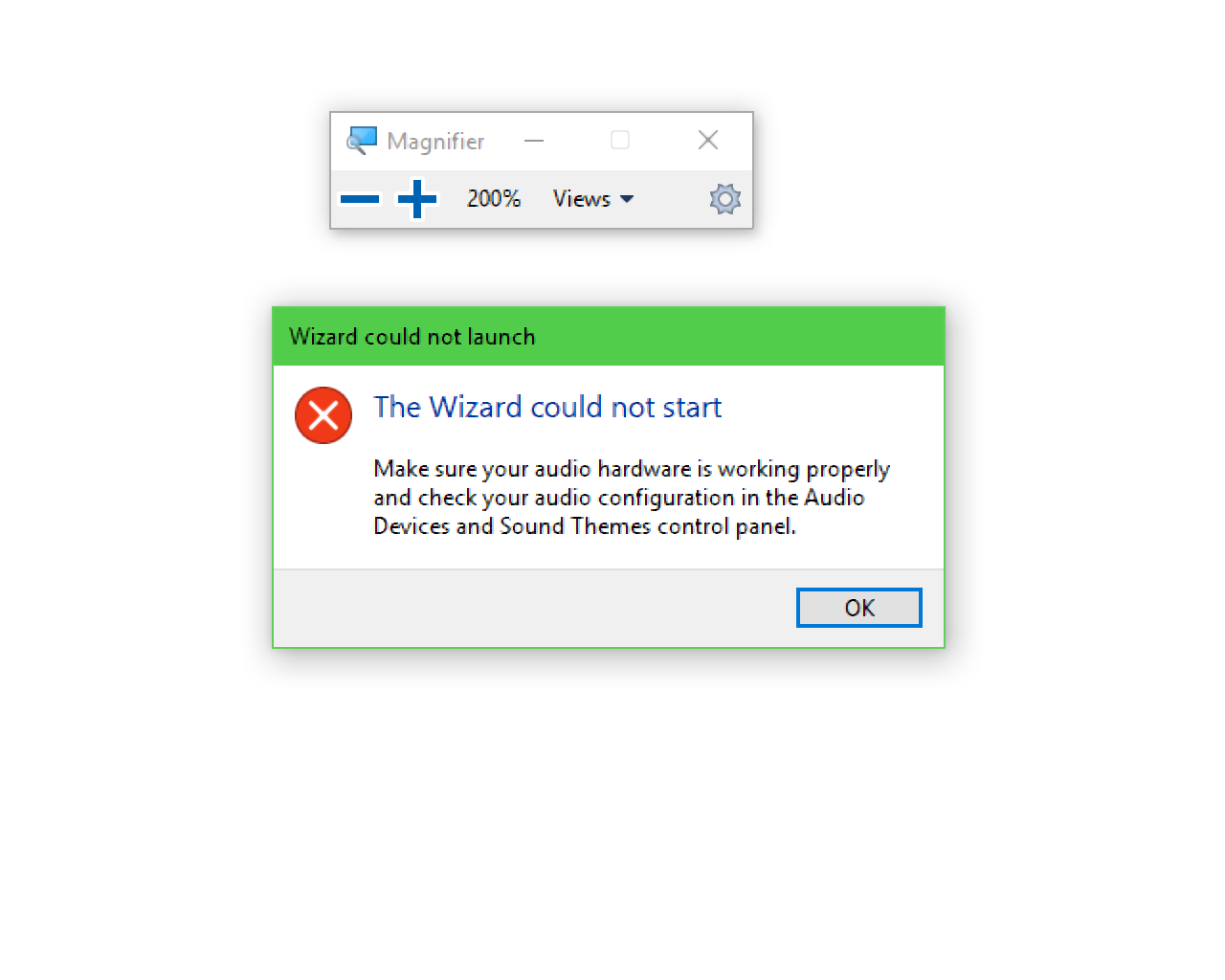The height and width of the screenshot is (980, 1225).
Task: Click the red error X icon
Action: [x=323, y=415]
